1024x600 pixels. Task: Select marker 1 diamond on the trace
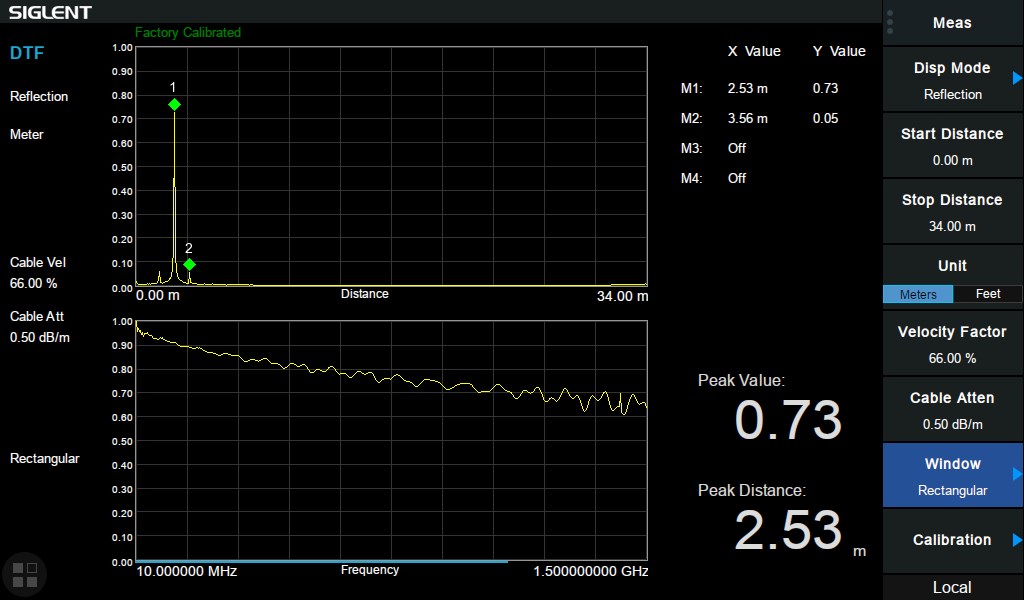tap(174, 104)
